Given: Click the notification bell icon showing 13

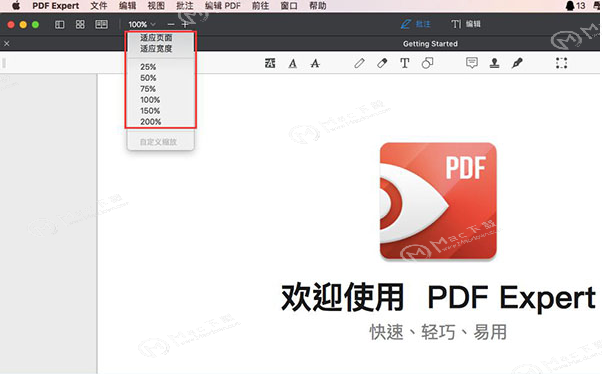Looking at the screenshot, I should pos(575,6).
